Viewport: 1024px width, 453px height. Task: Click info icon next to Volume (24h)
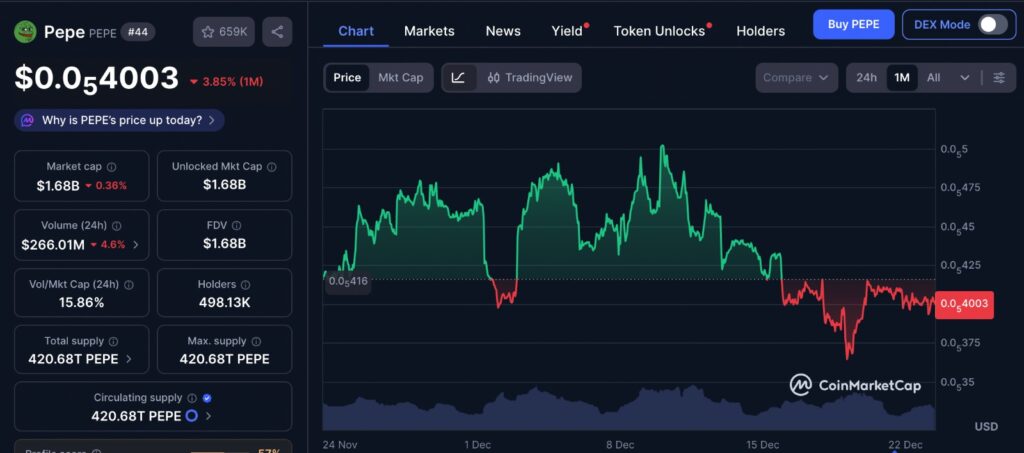116,226
